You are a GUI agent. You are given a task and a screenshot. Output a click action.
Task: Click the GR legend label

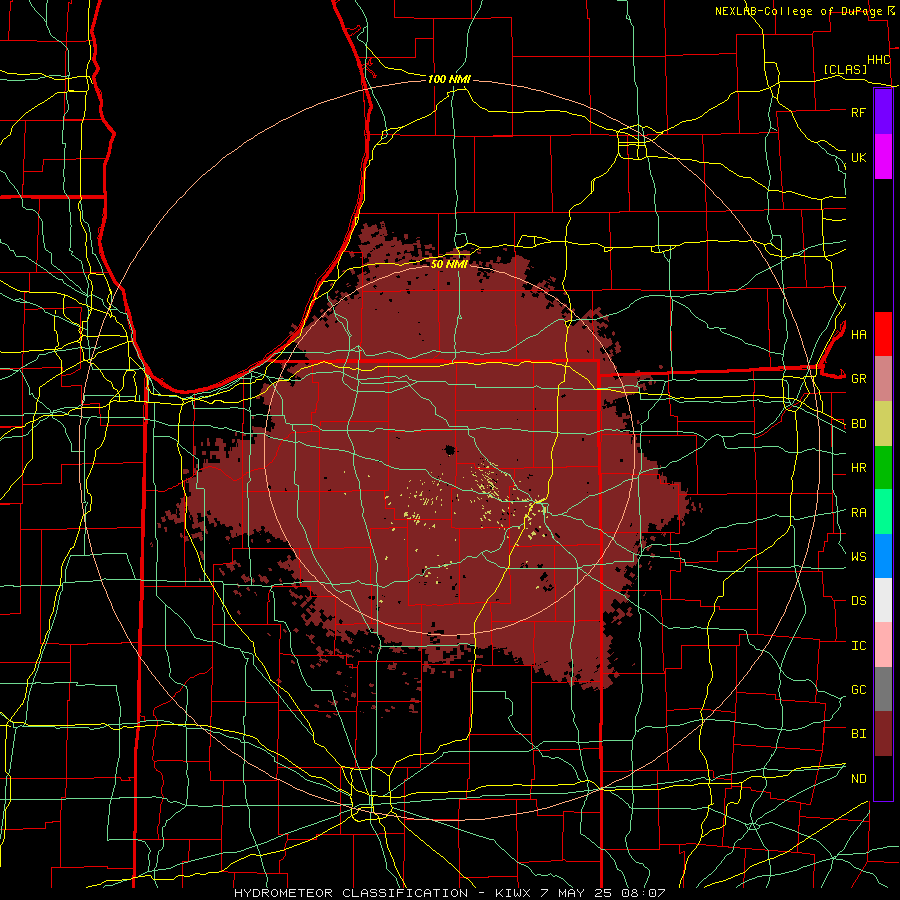pos(858,379)
